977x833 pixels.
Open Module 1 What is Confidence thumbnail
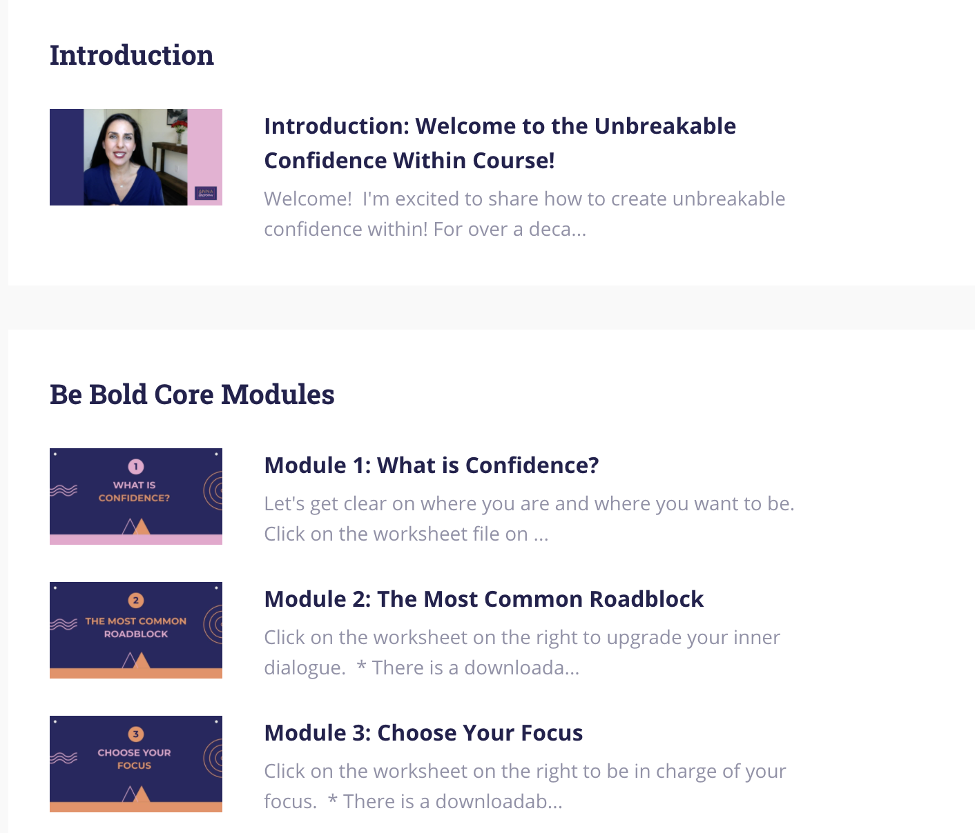[x=136, y=497]
